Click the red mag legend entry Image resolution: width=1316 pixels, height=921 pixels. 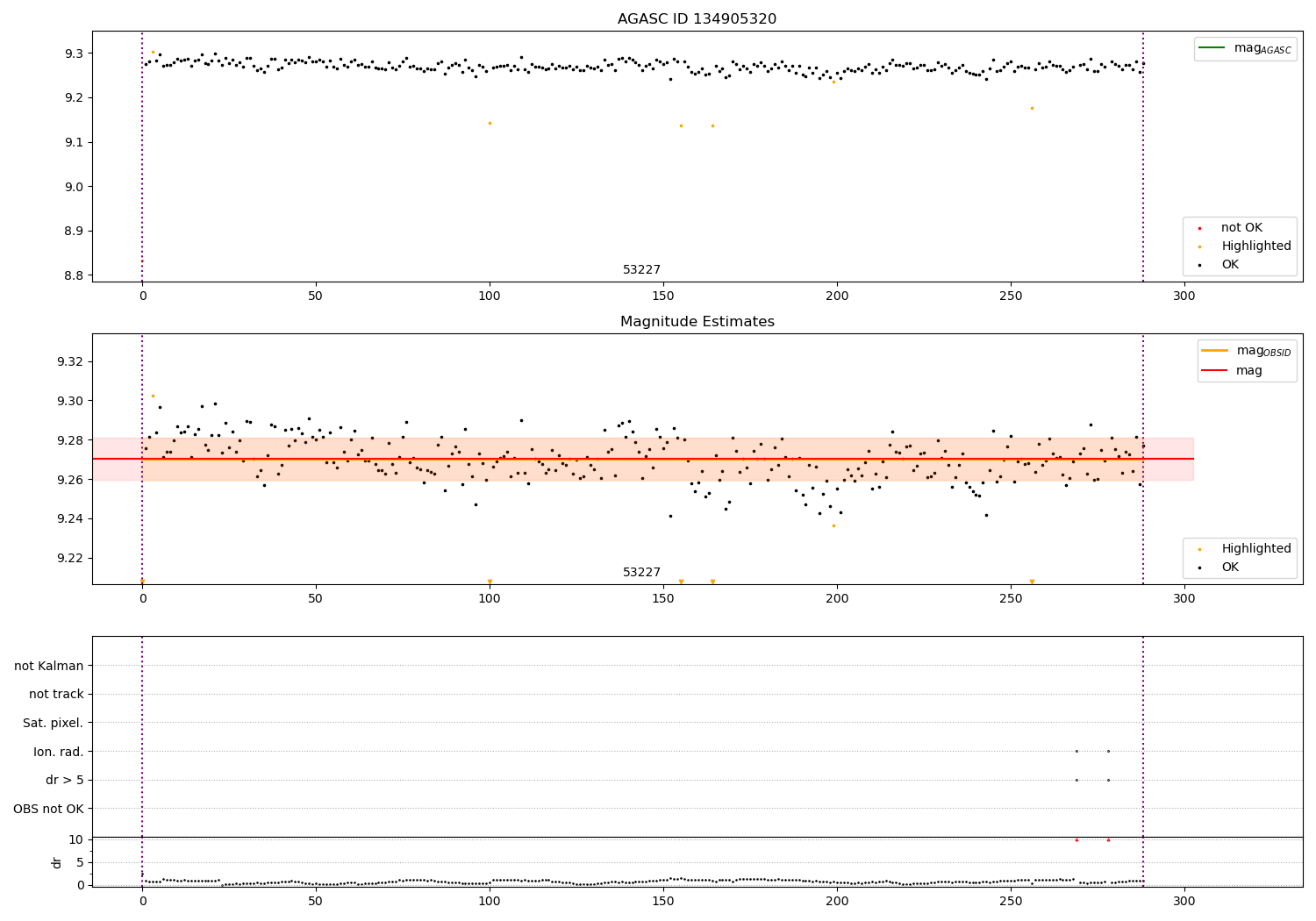(x=1232, y=371)
